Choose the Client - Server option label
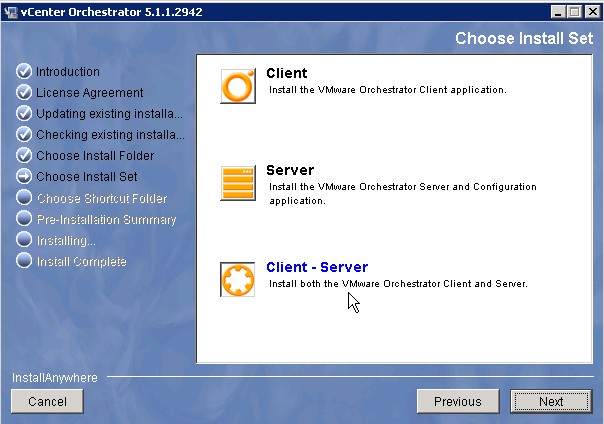This screenshot has width=604, height=424. pyautogui.click(x=317, y=267)
